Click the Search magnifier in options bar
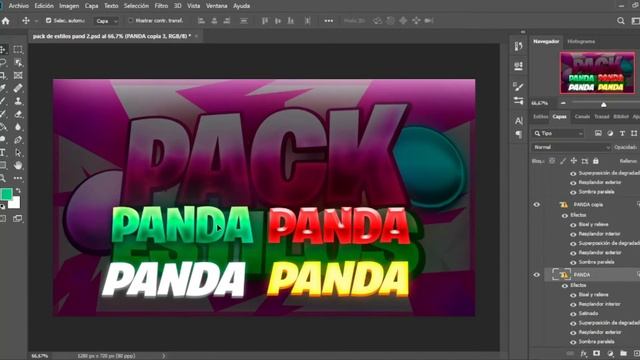 [620, 20]
